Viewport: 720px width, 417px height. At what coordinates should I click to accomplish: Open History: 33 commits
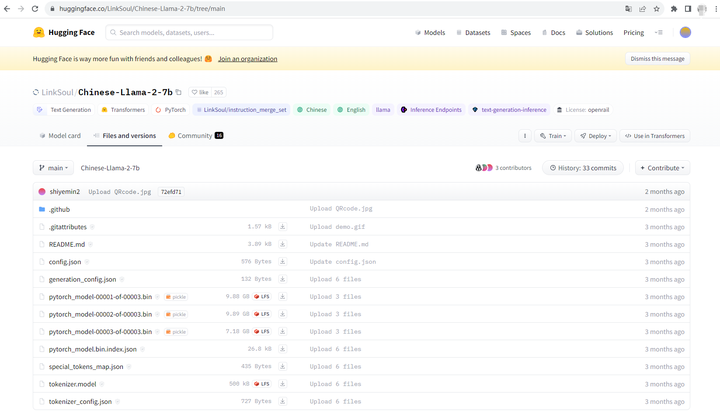[583, 168]
